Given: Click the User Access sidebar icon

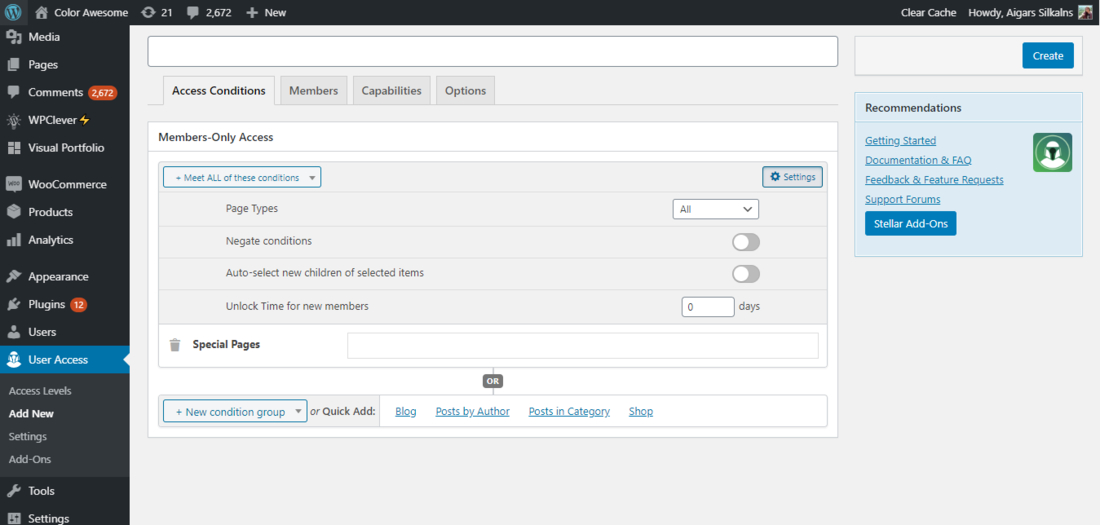Looking at the screenshot, I should [x=13, y=360].
